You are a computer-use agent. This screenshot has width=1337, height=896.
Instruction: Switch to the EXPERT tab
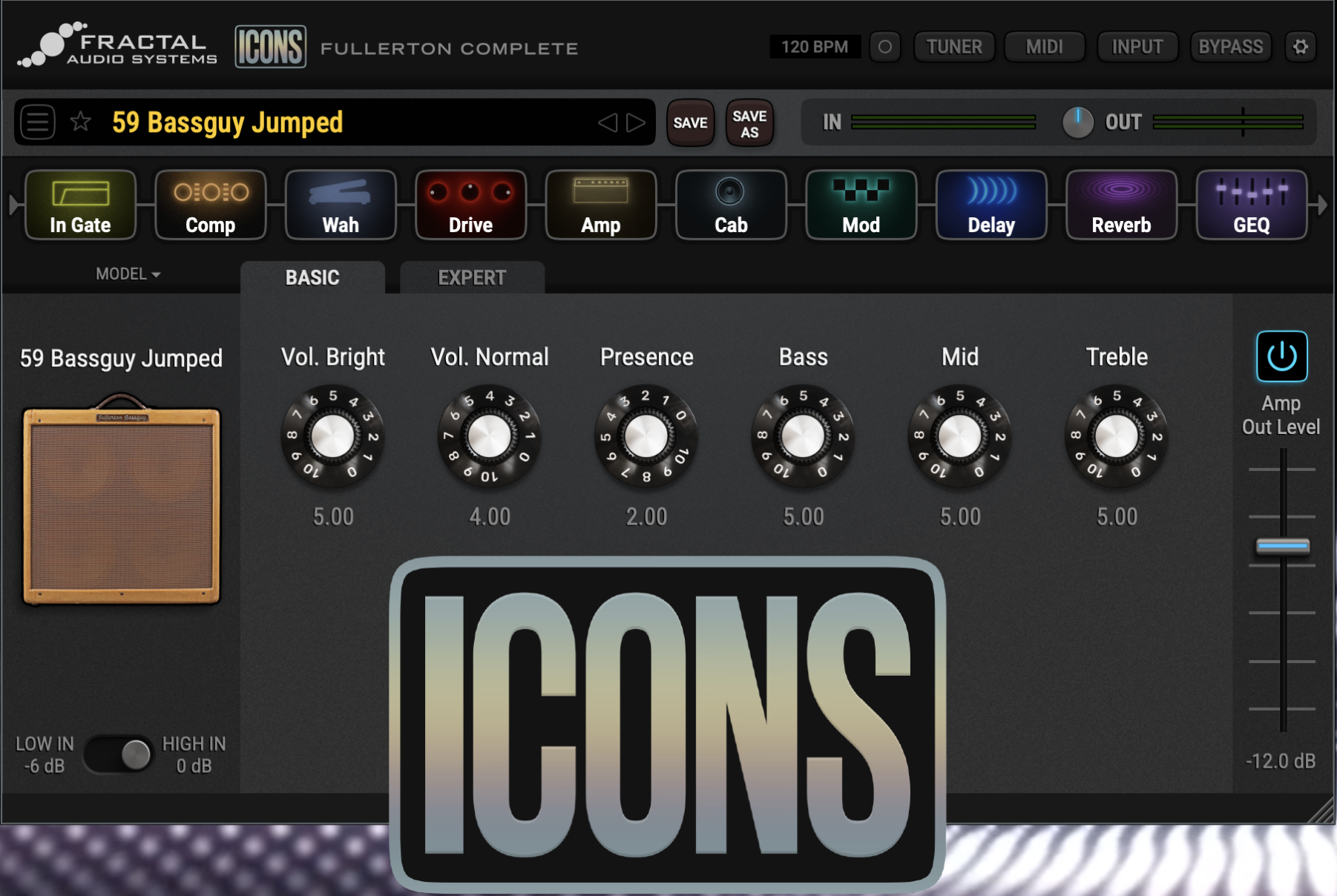472,277
